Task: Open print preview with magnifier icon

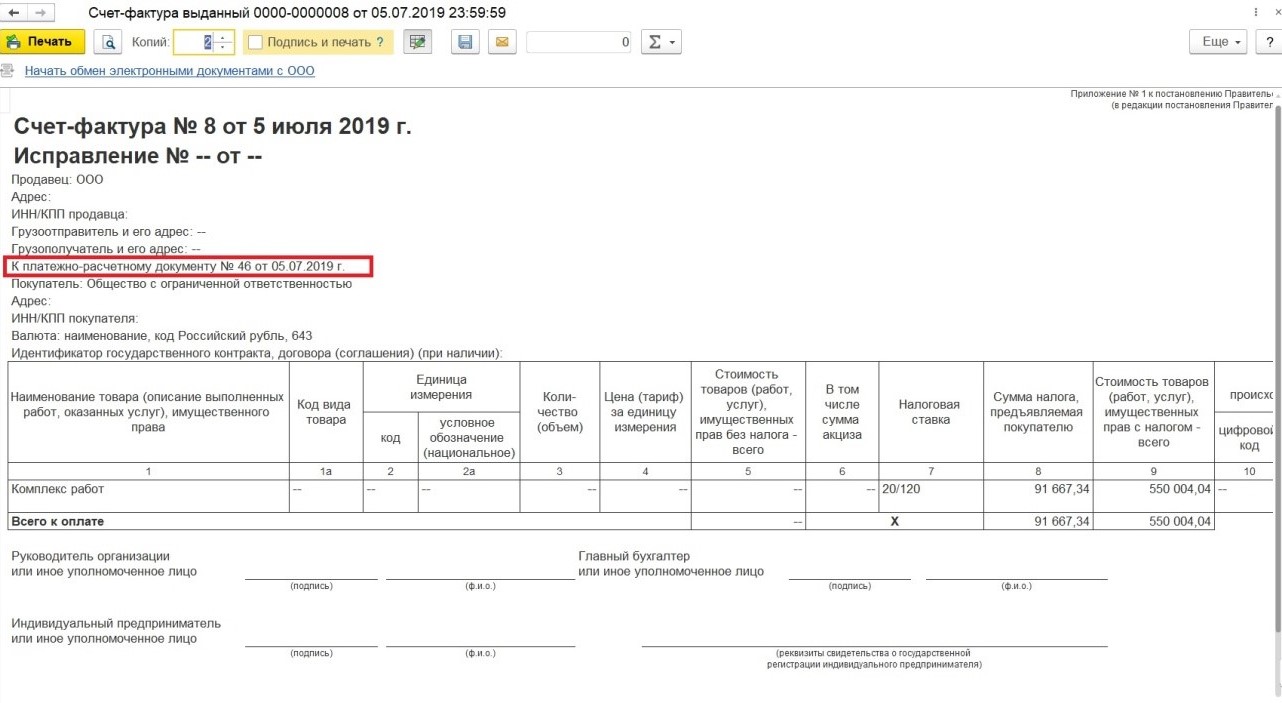Action: point(108,42)
